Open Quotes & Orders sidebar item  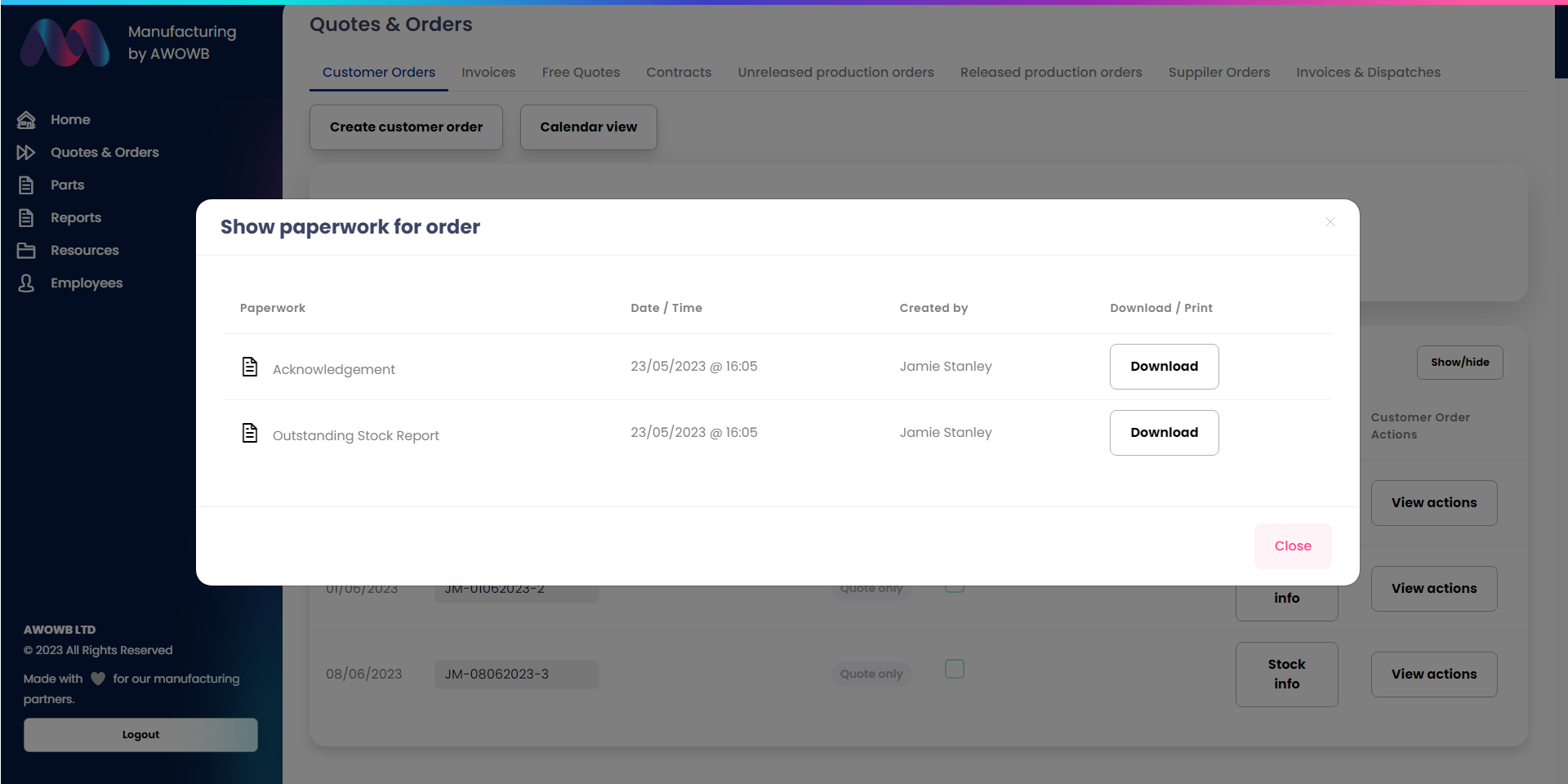(x=105, y=153)
